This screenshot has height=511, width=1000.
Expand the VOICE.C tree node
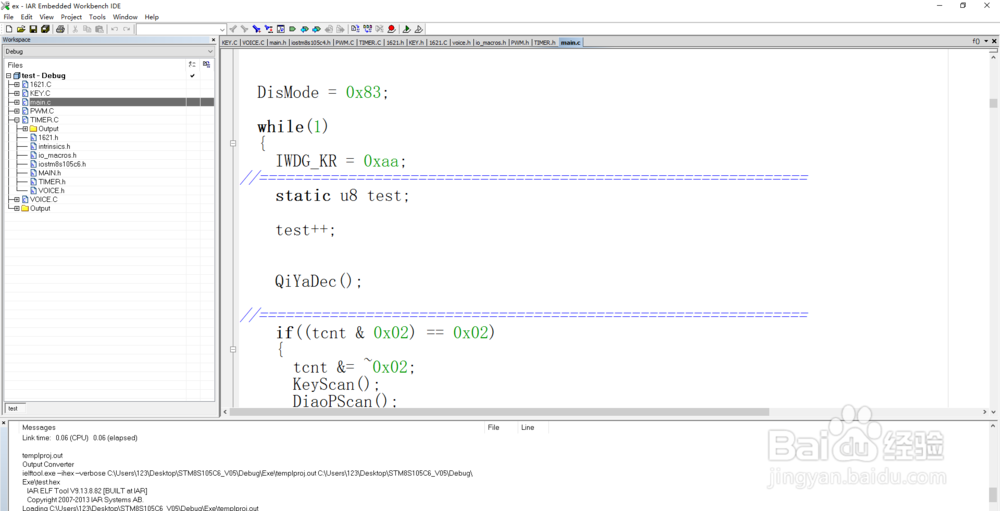17,200
